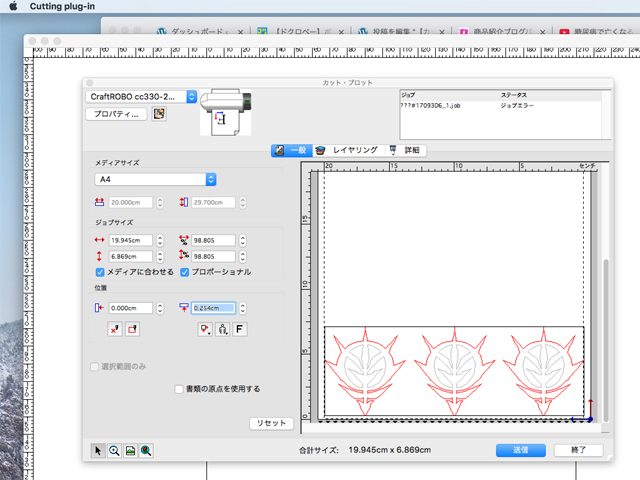640x480 pixels.
Task: Click the zoom to selection tool
Action: (146, 451)
